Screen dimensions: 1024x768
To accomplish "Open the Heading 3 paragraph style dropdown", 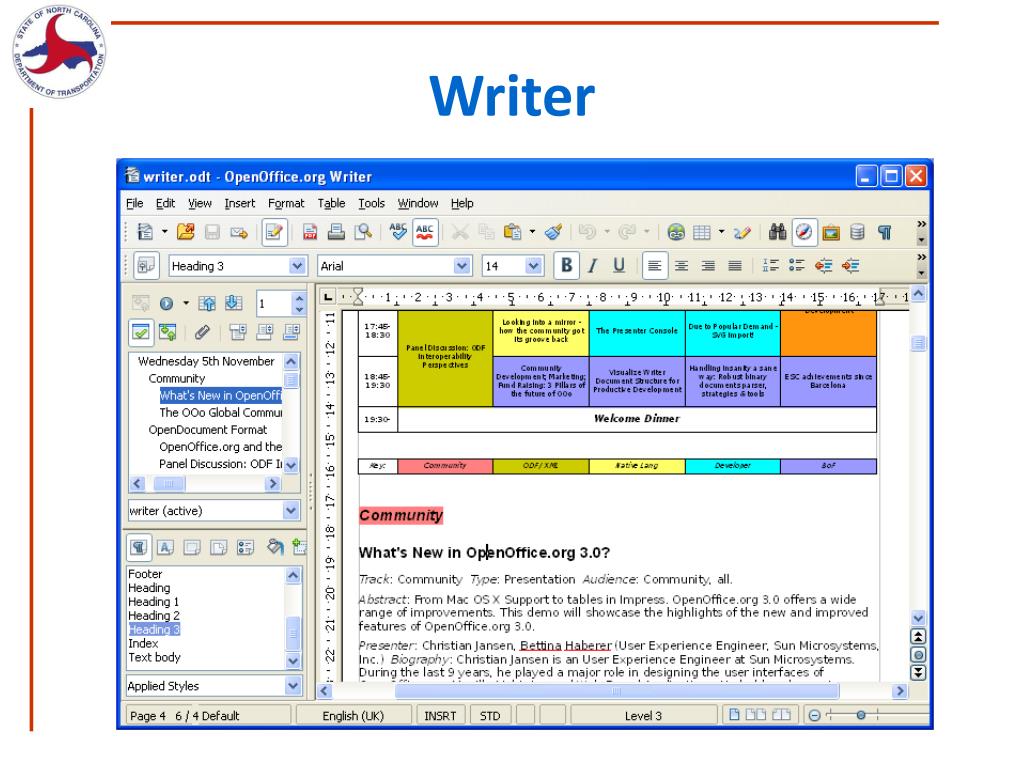I will [x=297, y=266].
